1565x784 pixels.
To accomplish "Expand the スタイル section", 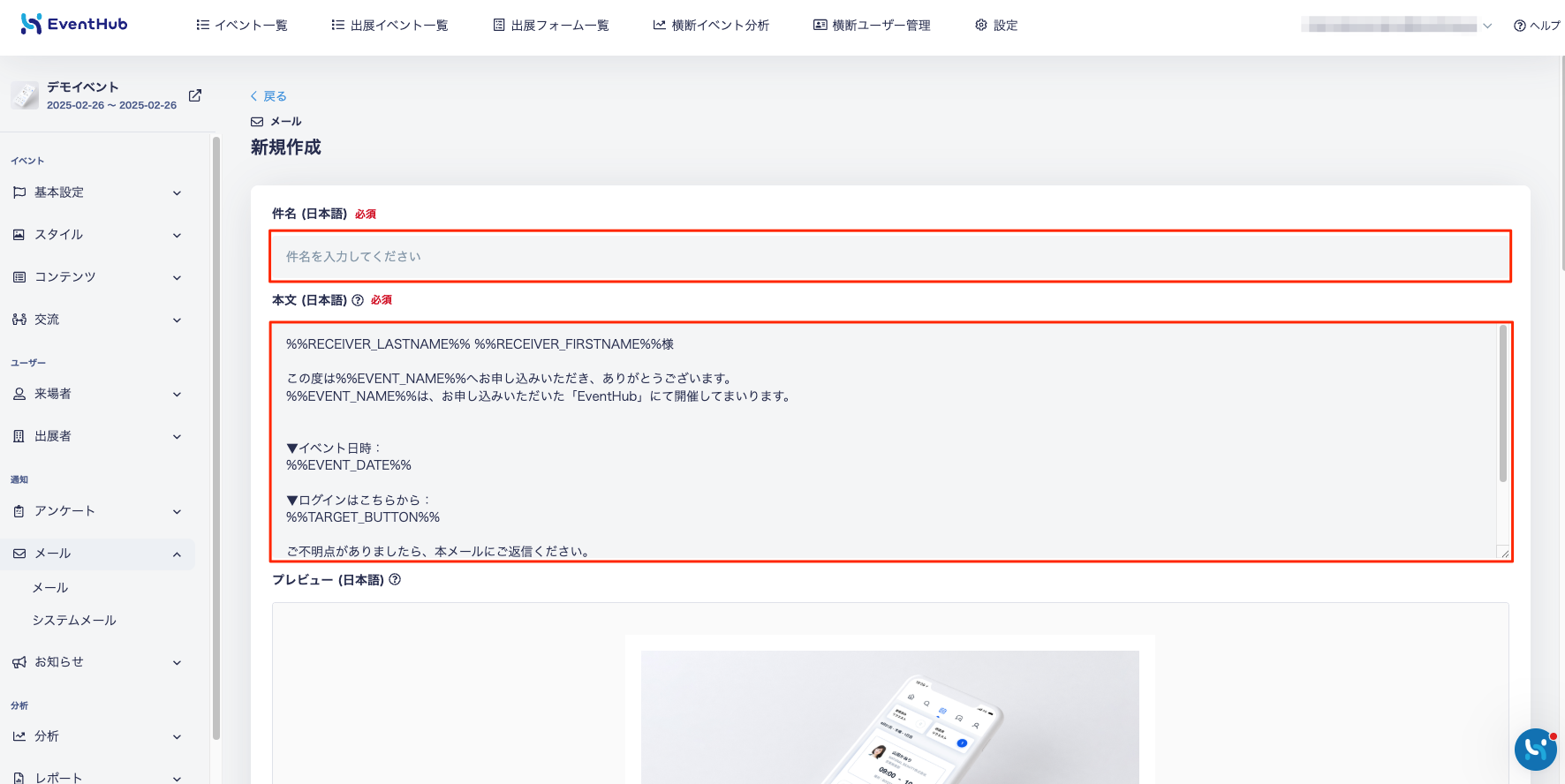I will click(177, 236).
